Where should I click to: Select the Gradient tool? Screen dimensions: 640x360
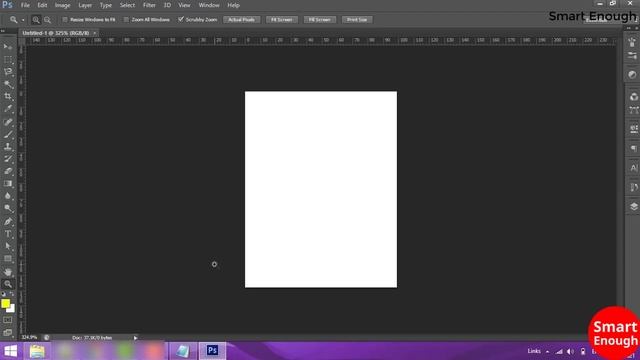coord(8,184)
